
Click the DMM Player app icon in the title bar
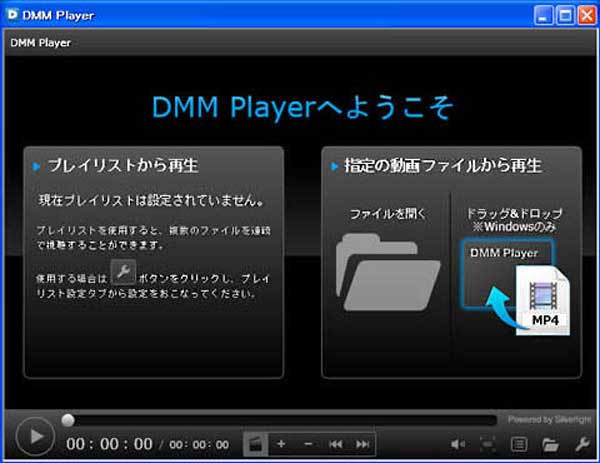point(12,15)
